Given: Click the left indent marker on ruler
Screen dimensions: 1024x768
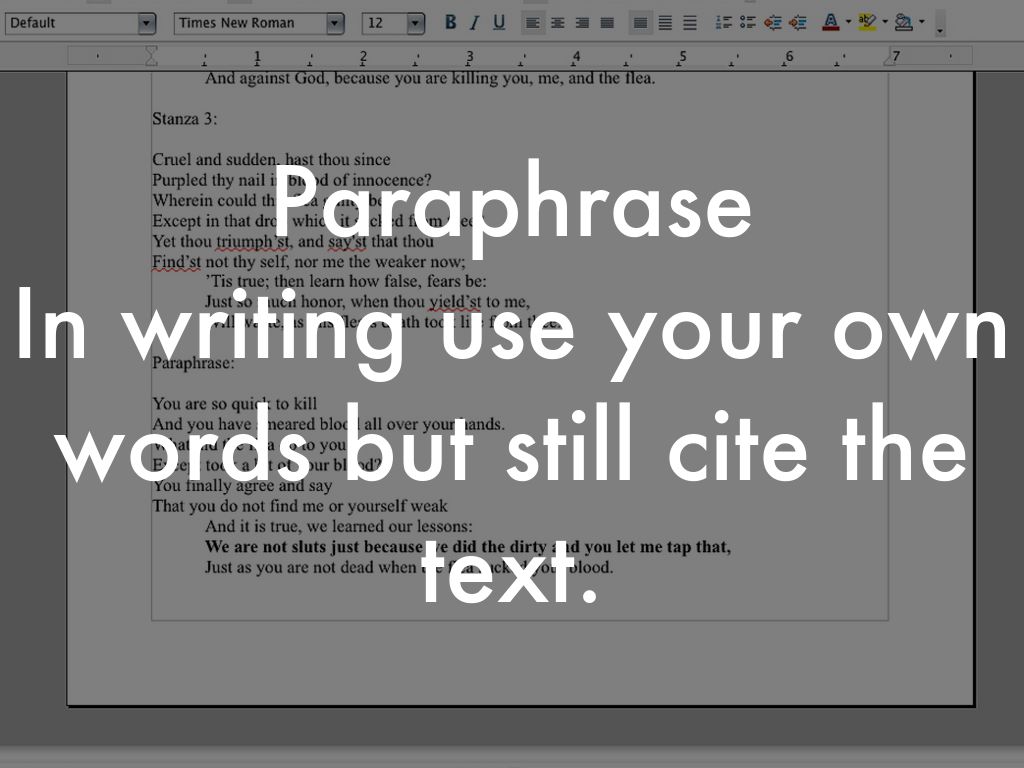Looking at the screenshot, I should pos(151,56).
